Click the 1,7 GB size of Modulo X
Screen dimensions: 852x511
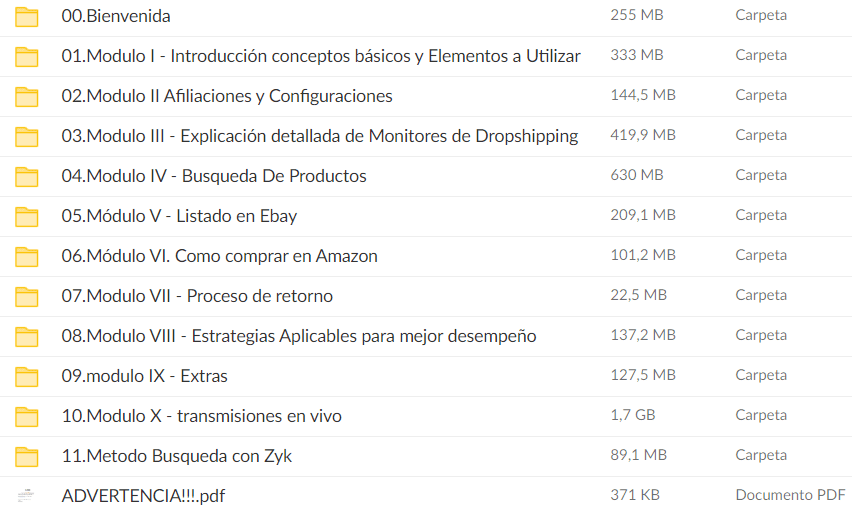click(633, 415)
